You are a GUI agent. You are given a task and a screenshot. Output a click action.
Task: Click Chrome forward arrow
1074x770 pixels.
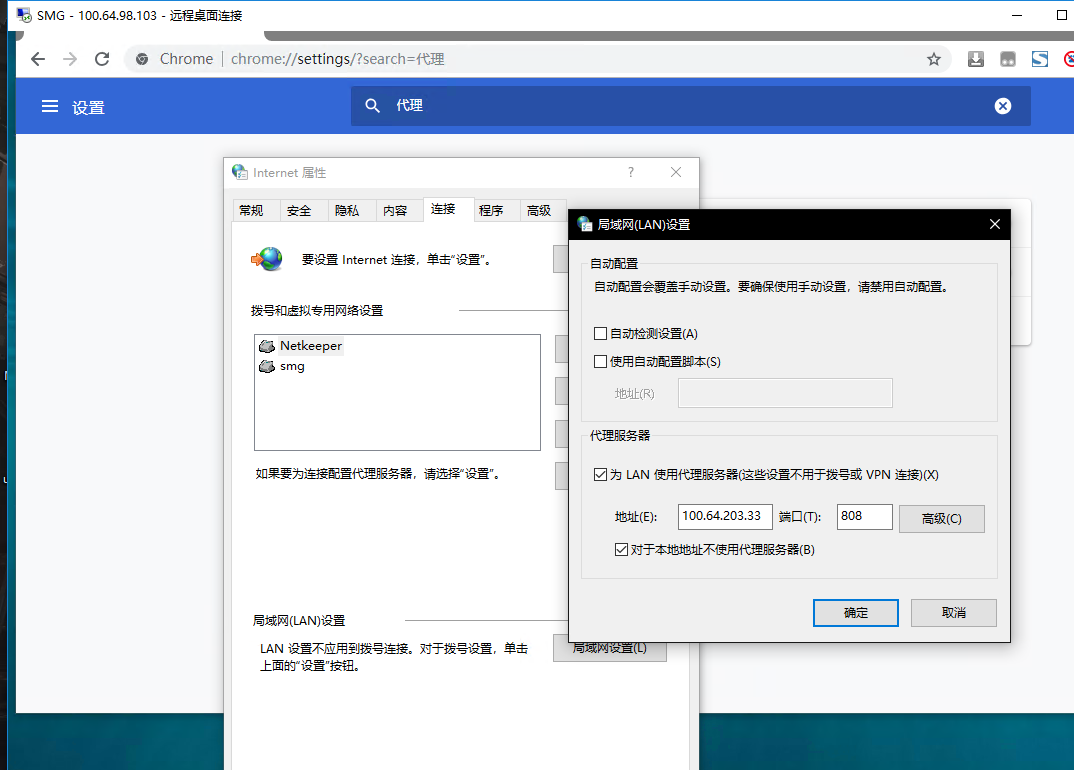pyautogui.click(x=70, y=59)
